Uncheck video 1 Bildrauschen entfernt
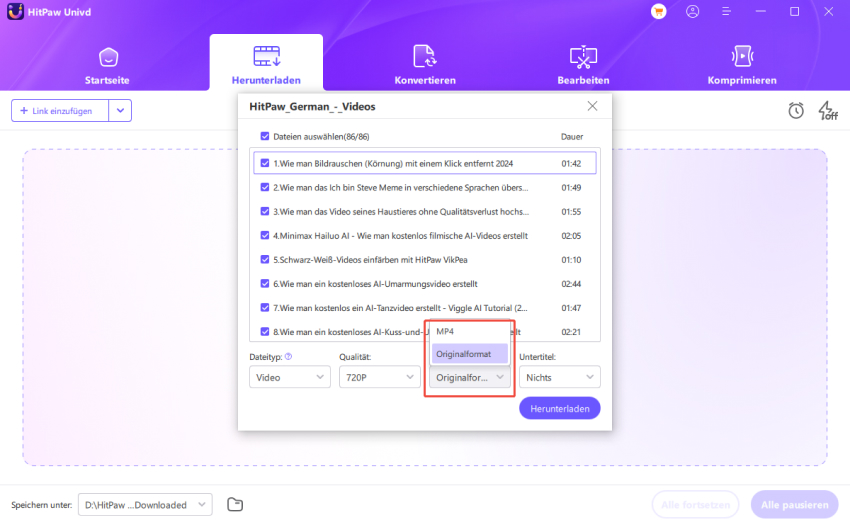 pos(265,163)
